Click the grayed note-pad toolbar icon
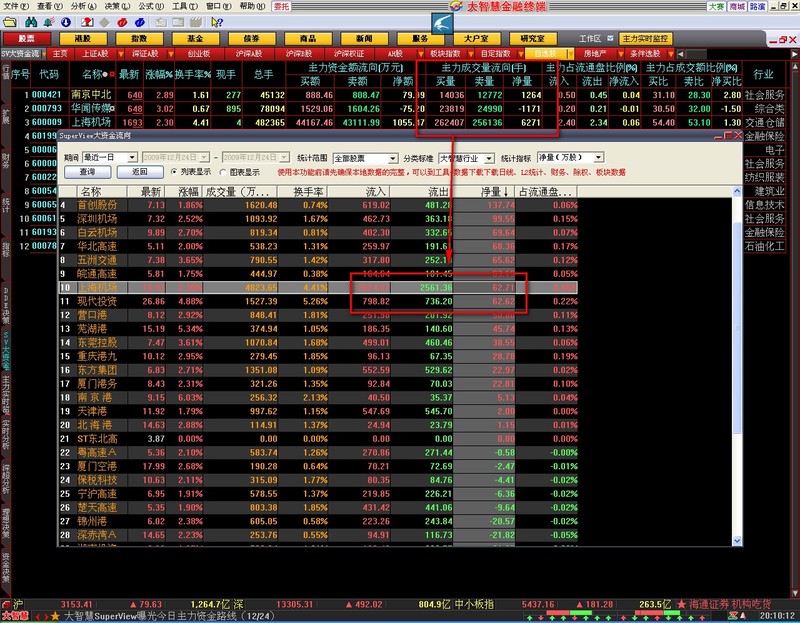This screenshot has width=800, height=623. (161, 22)
